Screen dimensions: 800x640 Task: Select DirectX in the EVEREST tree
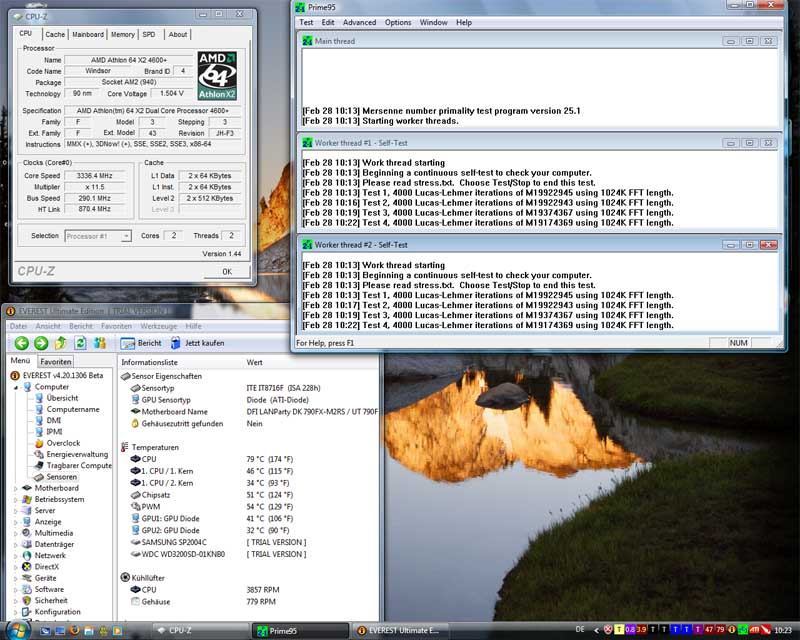[x=46, y=567]
